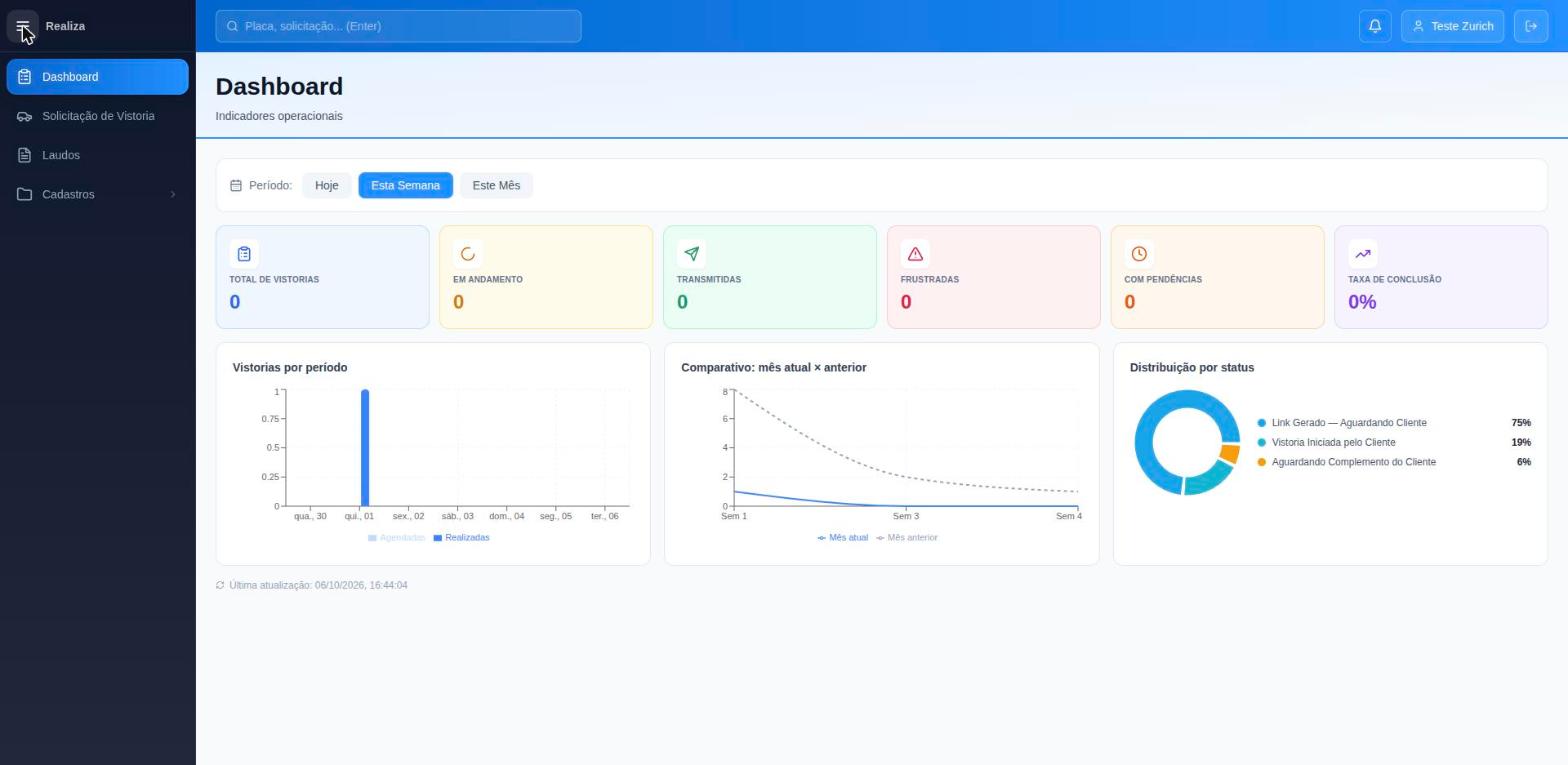The width and height of the screenshot is (1568, 765).
Task: Click the logout icon button
Action: pyautogui.click(x=1531, y=26)
